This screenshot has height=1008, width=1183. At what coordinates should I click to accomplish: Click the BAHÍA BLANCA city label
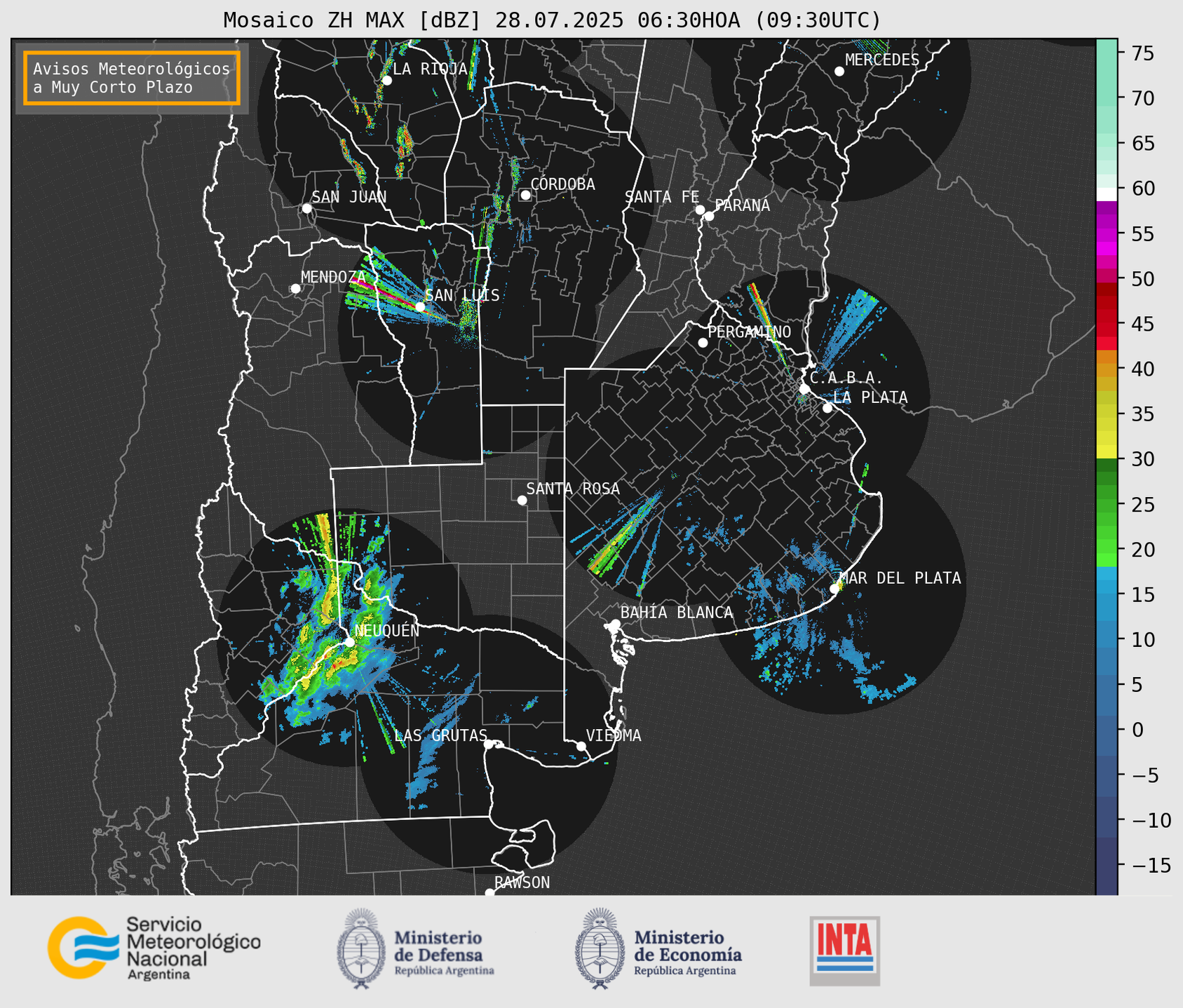click(677, 613)
